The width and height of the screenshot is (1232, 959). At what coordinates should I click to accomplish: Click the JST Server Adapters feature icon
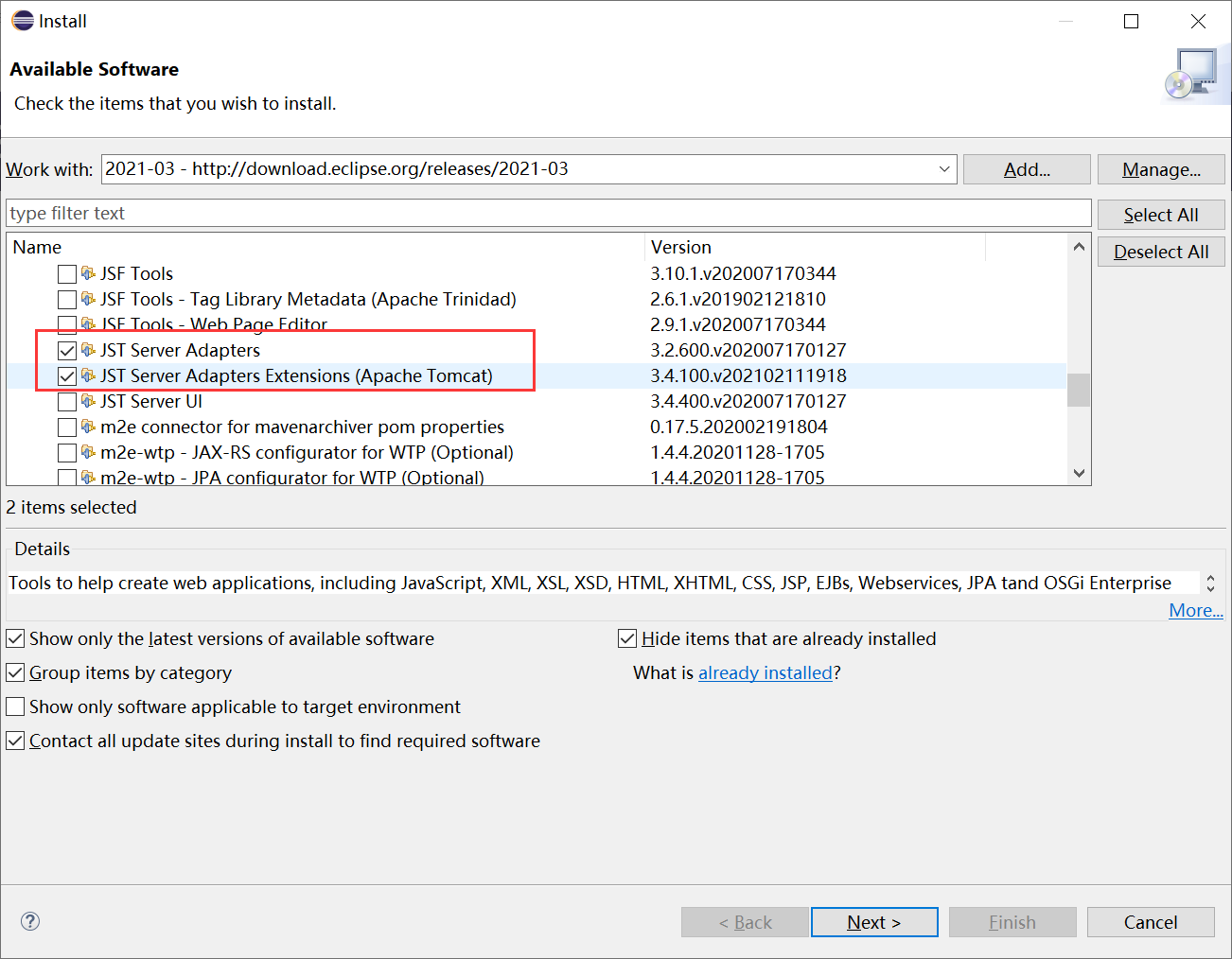(88, 350)
